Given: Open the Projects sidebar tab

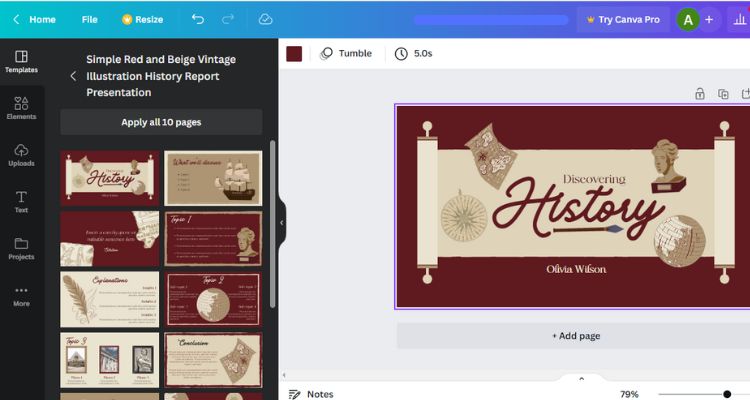Looking at the screenshot, I should click(x=21, y=248).
